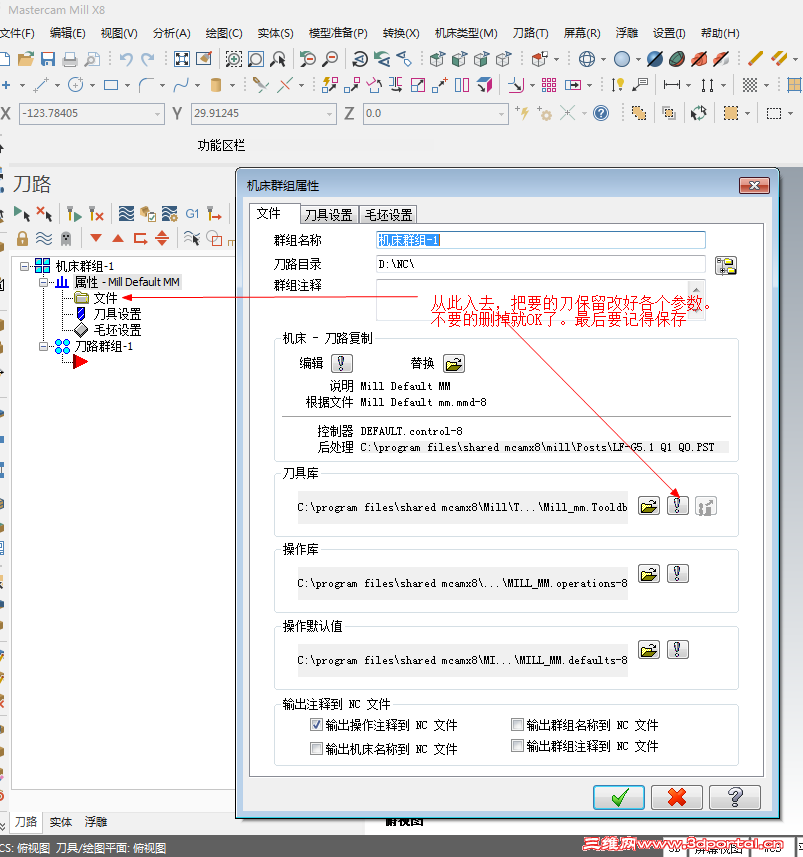The width and height of the screenshot is (803, 857).
Task: Click the 刀路目录 path field
Action: [x=541, y=265]
